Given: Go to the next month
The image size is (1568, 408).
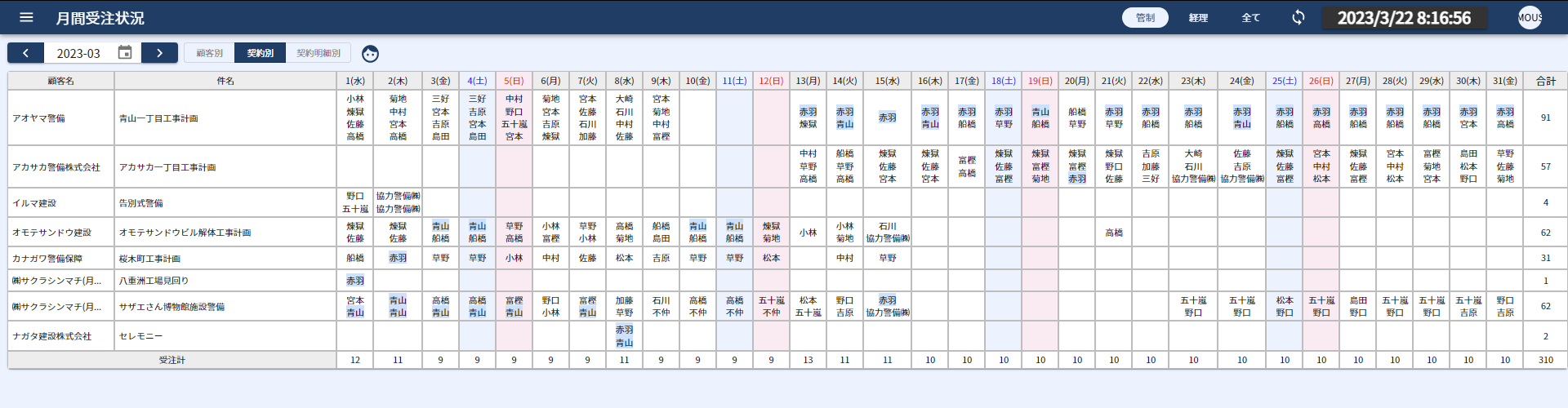Looking at the screenshot, I should (159, 53).
